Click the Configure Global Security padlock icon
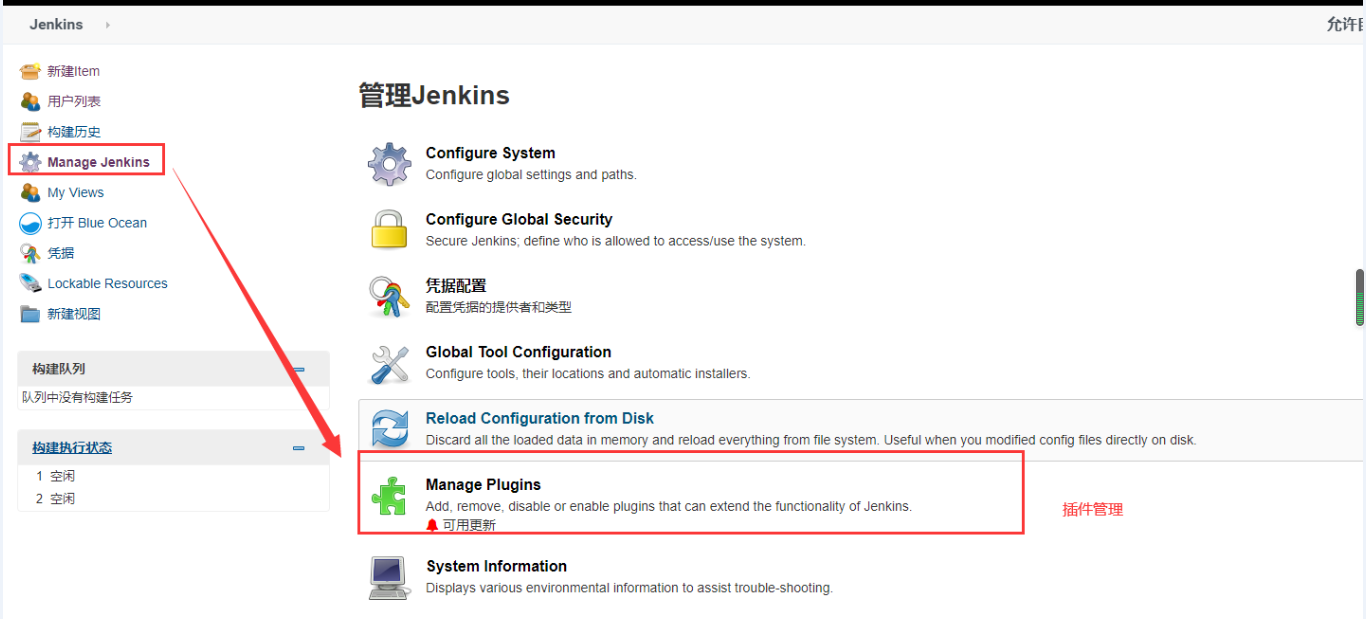1366x619 pixels. pos(389,229)
